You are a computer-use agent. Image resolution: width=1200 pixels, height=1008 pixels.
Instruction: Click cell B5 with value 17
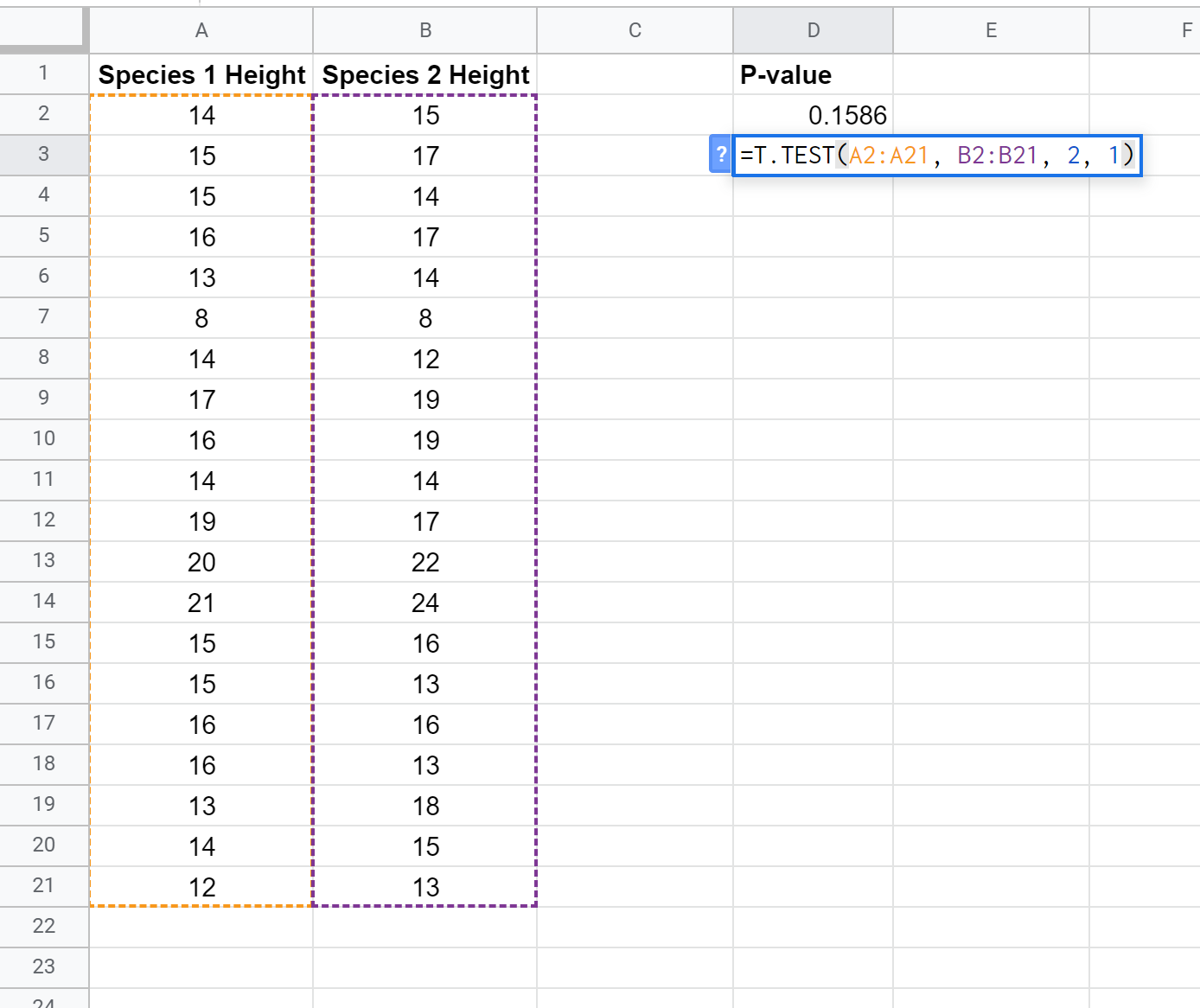click(x=425, y=237)
